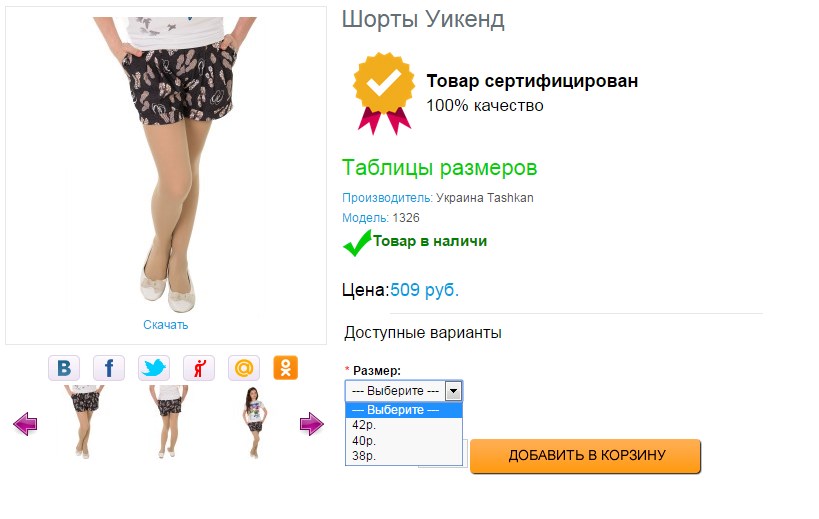Image resolution: width=819 pixels, height=519 pixels.
Task: Open the Таблицы размеров link
Action: (439, 168)
